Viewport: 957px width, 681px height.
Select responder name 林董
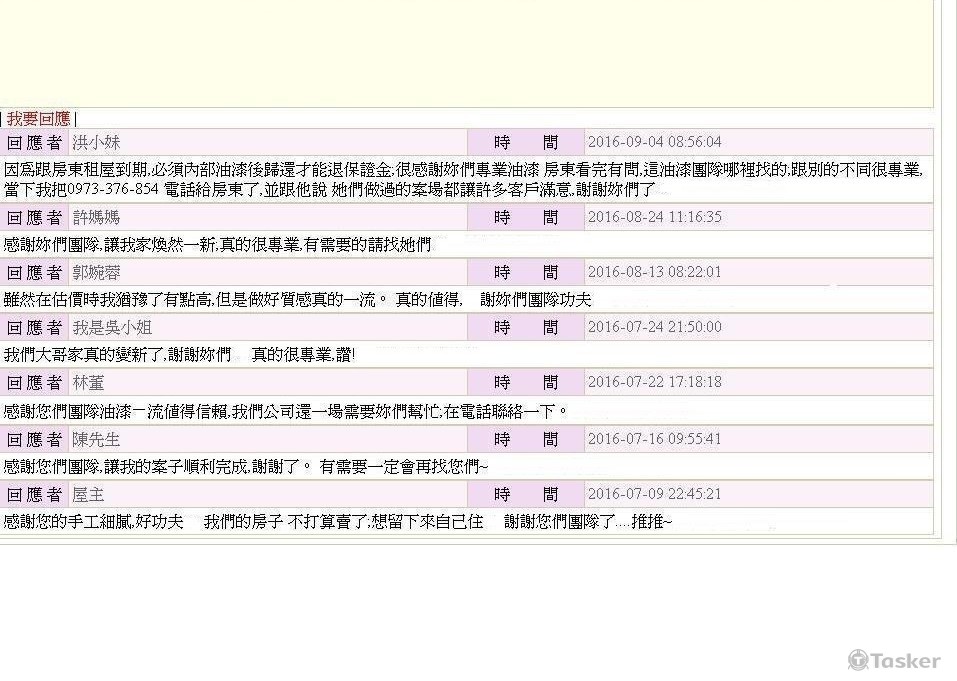pos(88,382)
